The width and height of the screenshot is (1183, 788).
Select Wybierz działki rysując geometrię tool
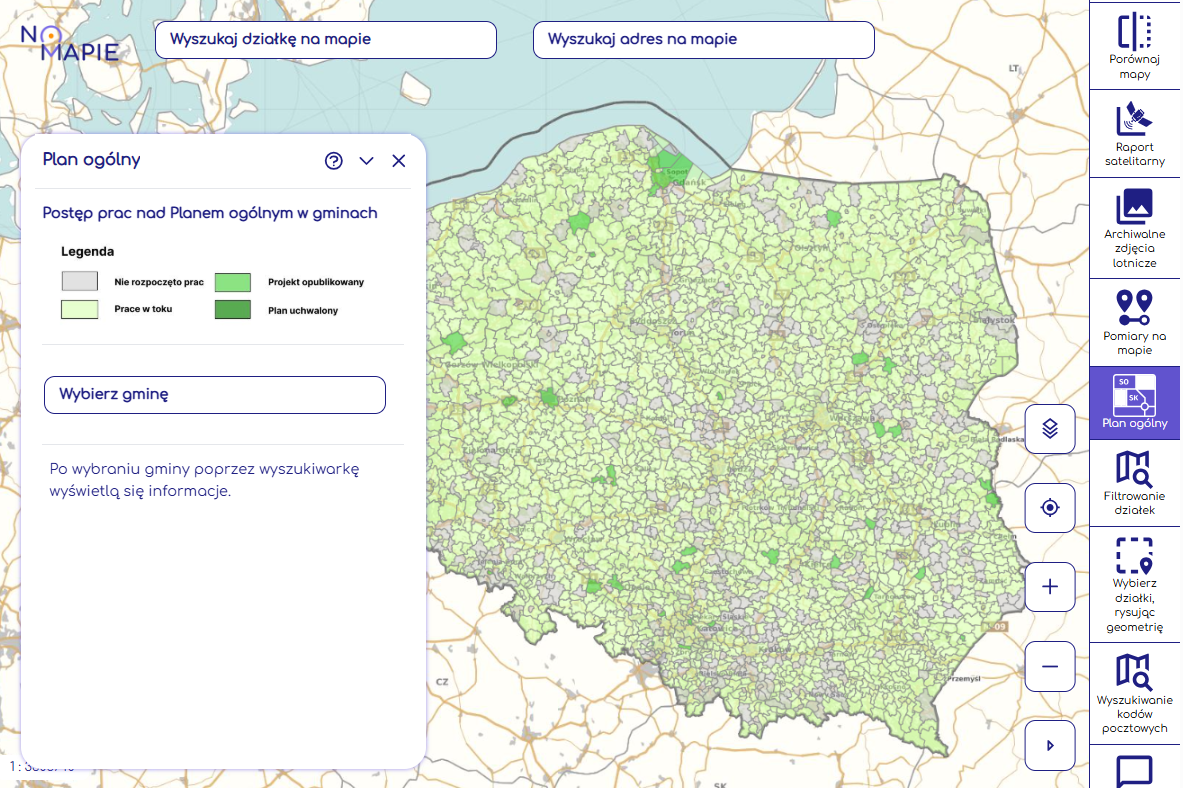tap(1134, 583)
